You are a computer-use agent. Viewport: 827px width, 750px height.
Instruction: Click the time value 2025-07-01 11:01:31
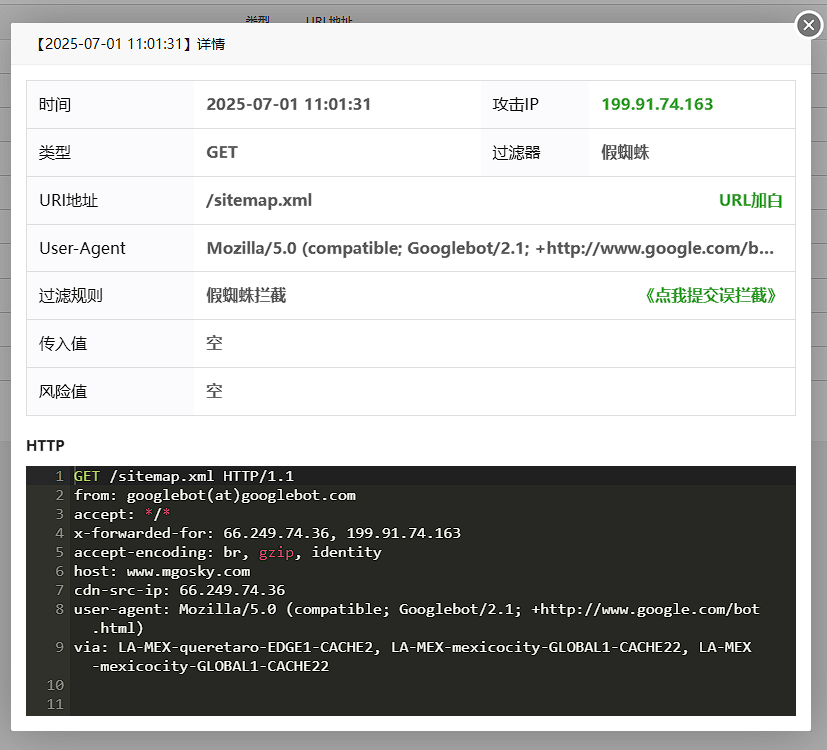click(289, 104)
